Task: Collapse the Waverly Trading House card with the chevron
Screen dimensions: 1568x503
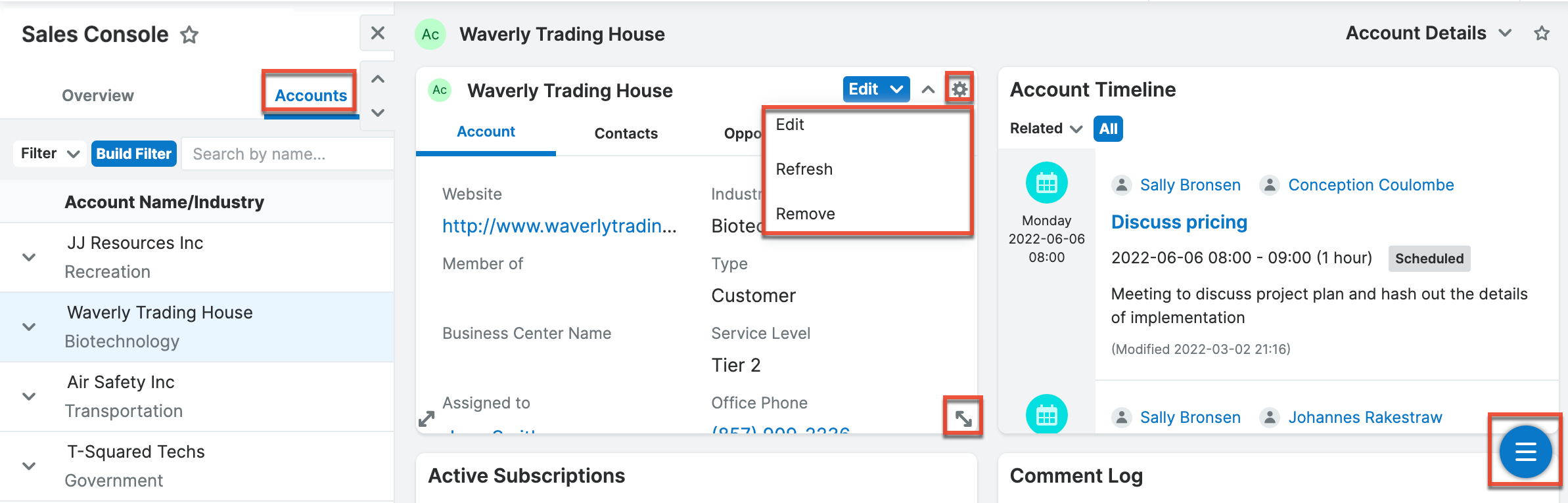Action: (x=928, y=89)
